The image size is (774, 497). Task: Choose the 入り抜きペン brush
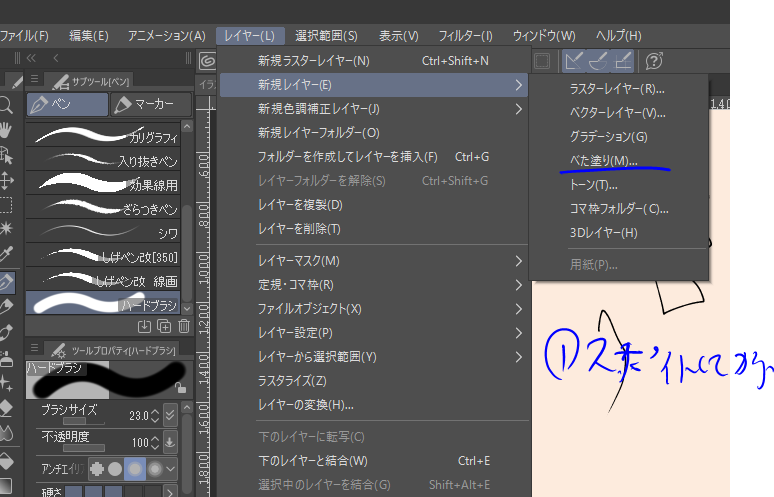coord(103,158)
